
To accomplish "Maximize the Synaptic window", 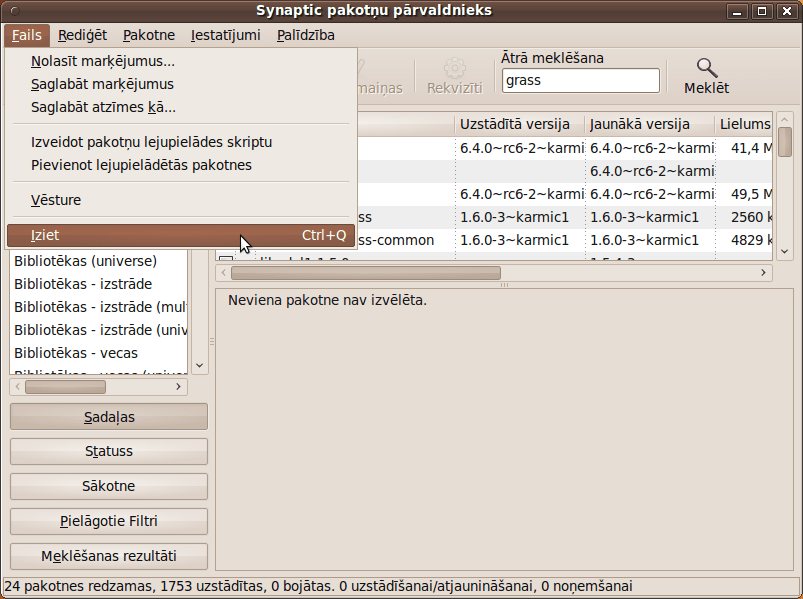I will coord(762,11).
